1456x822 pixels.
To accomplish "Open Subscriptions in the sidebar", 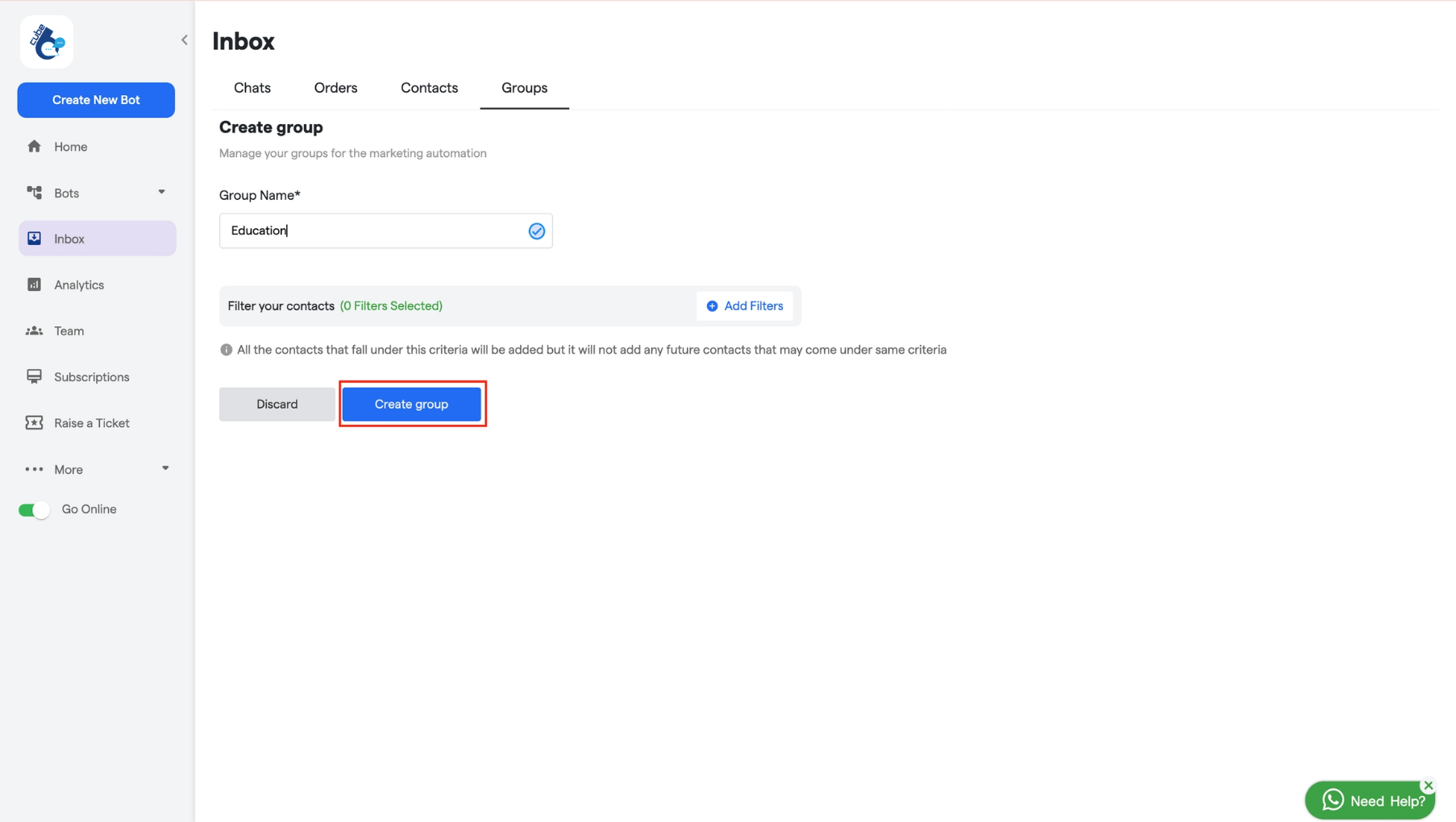I will pos(97,376).
